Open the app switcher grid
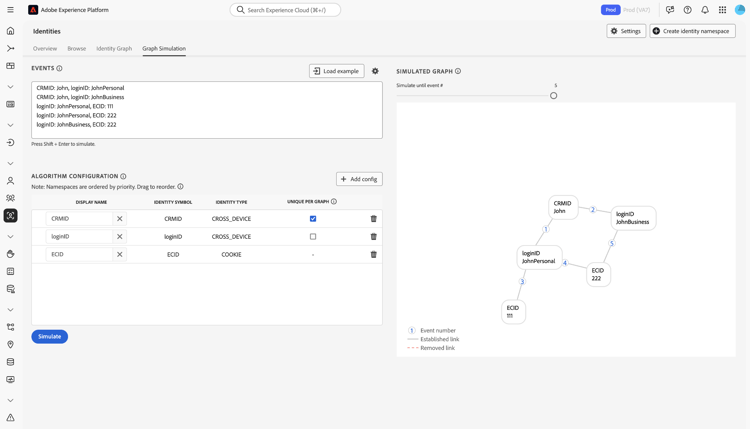Image resolution: width=750 pixels, height=429 pixels. pyautogui.click(x=722, y=10)
